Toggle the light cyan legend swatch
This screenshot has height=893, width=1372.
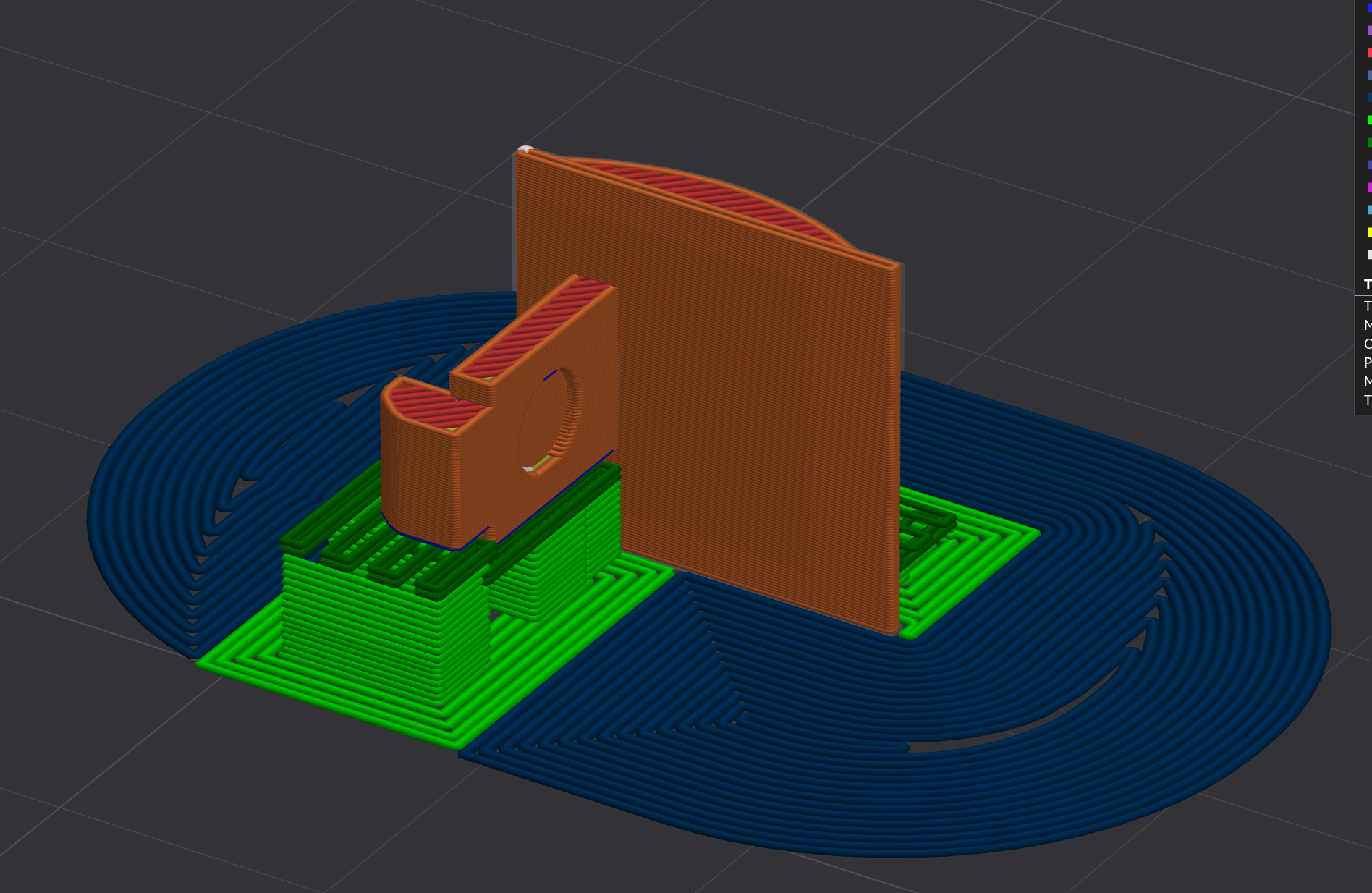pyautogui.click(x=1369, y=210)
